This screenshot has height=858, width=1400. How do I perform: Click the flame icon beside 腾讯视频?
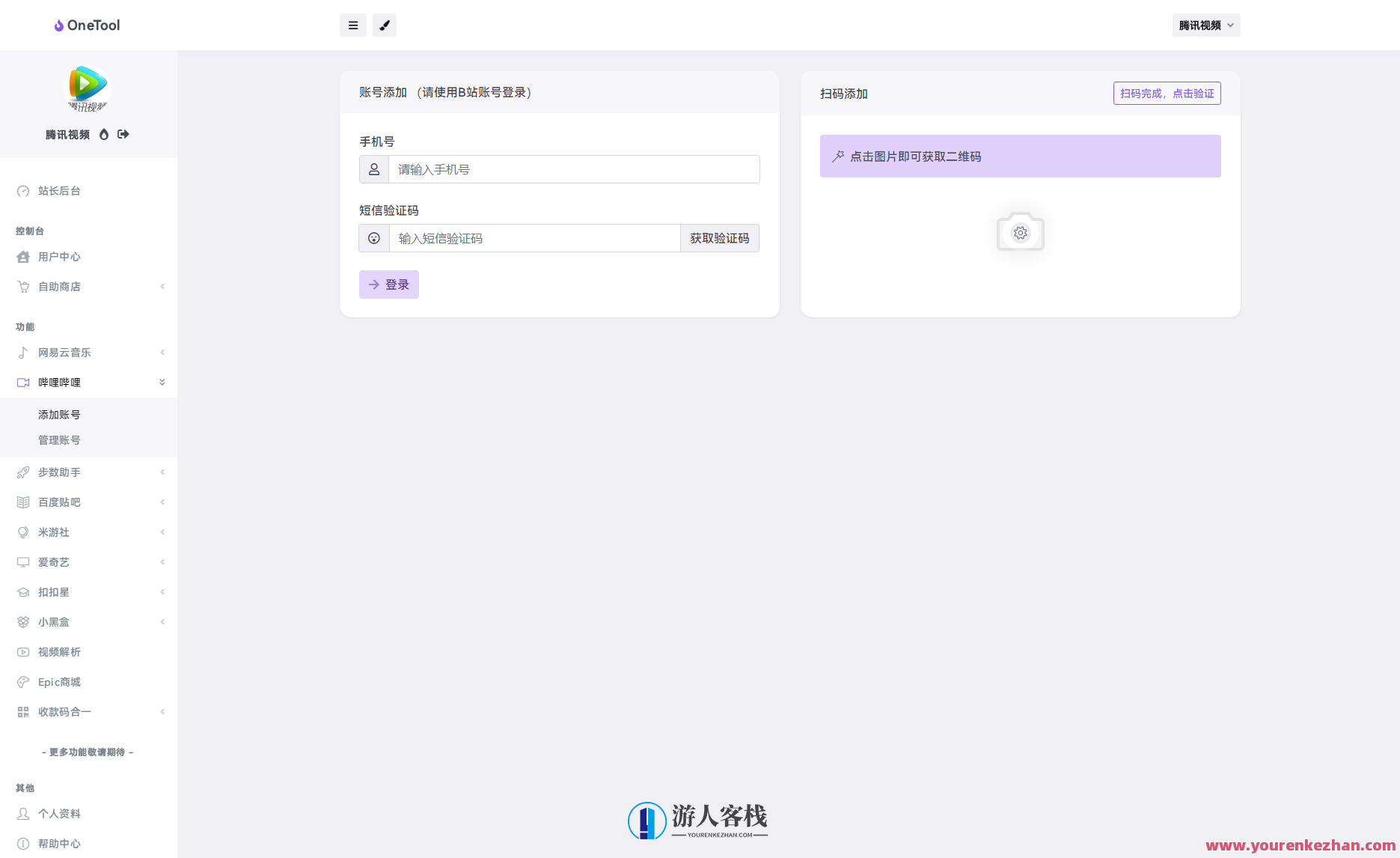104,134
